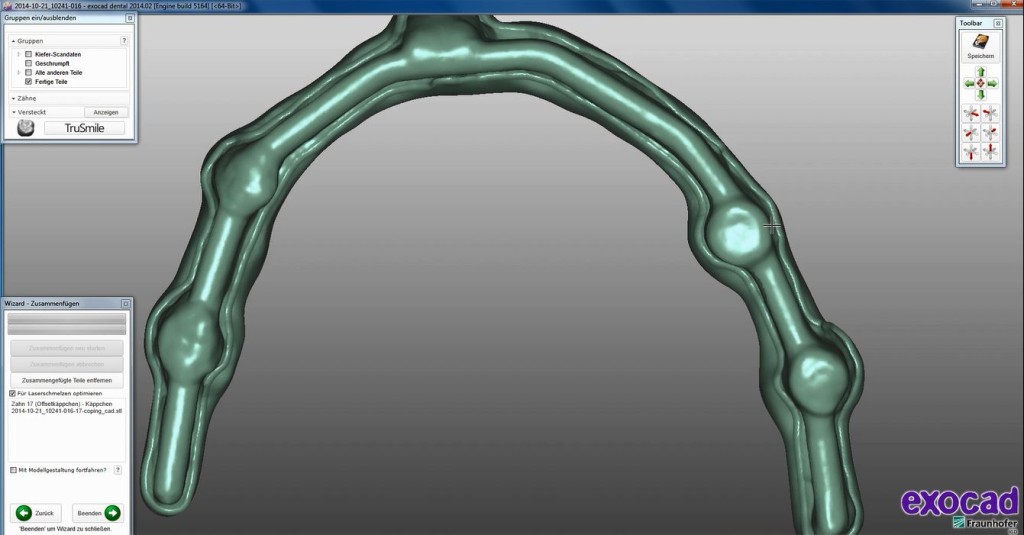Click the help icon in Gruppen section

click(123, 41)
